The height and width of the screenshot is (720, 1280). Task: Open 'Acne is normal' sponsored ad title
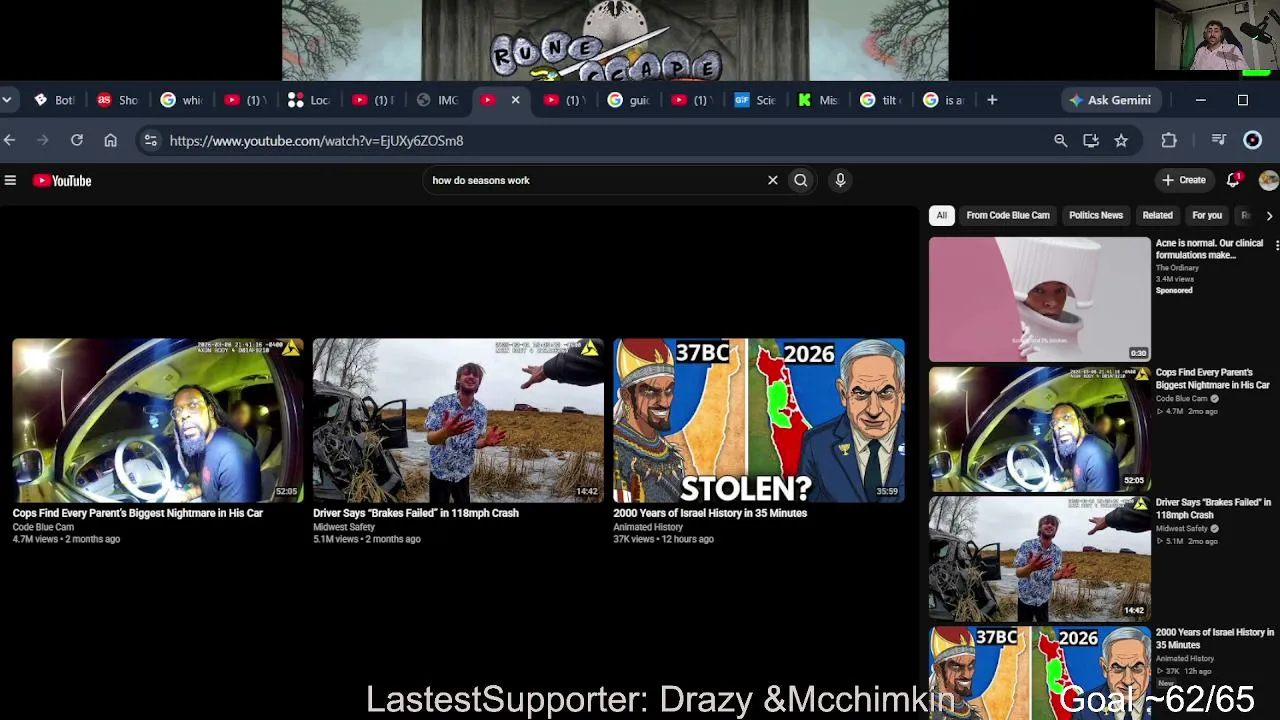(1209, 249)
